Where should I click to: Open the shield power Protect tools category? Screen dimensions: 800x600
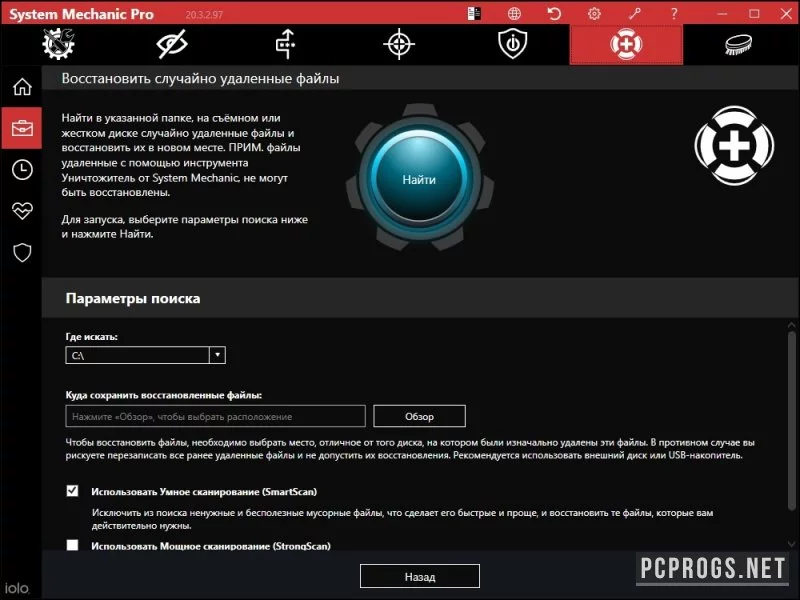[x=512, y=44]
